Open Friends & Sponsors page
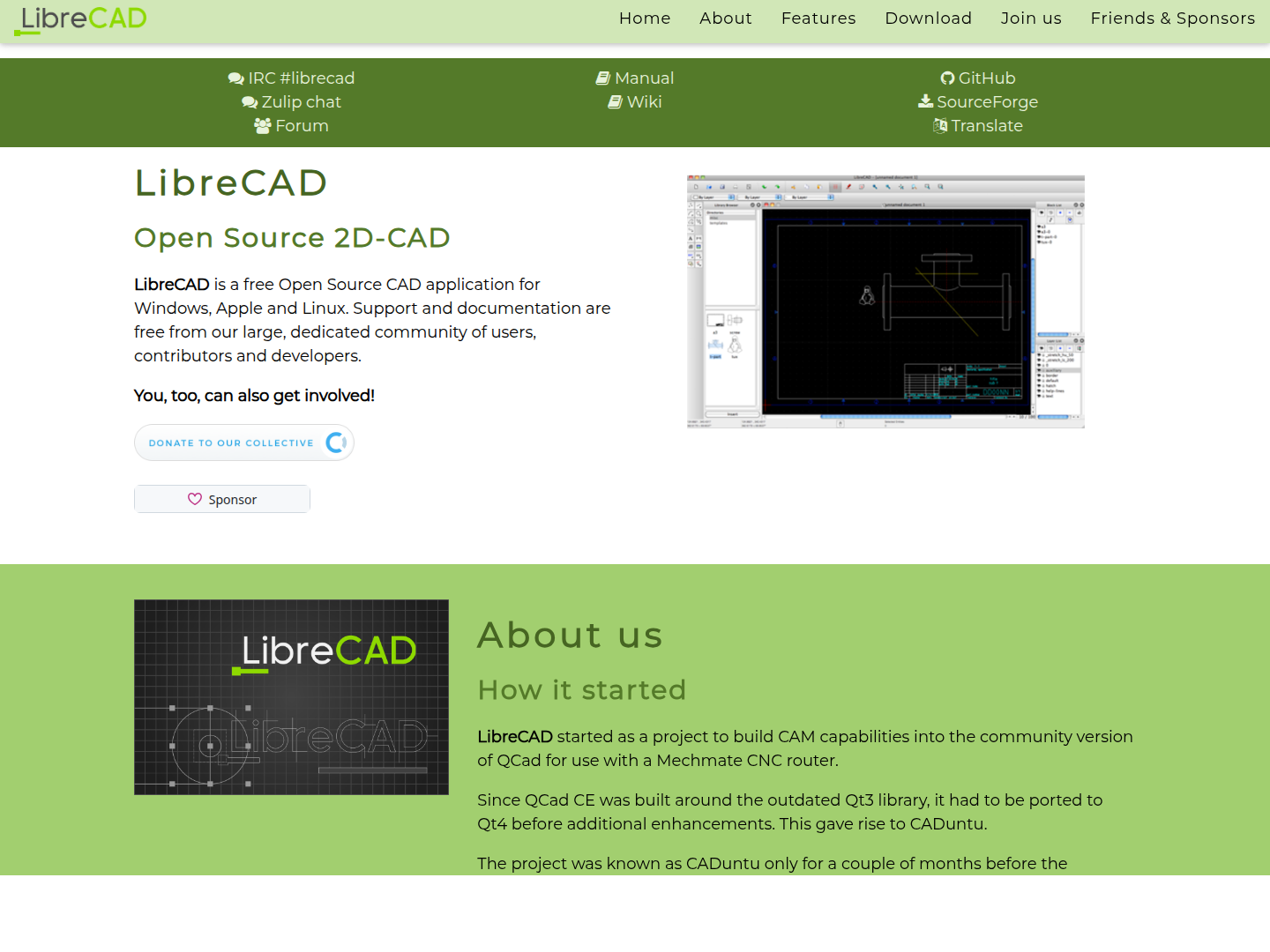The image size is (1270, 952). (1173, 19)
